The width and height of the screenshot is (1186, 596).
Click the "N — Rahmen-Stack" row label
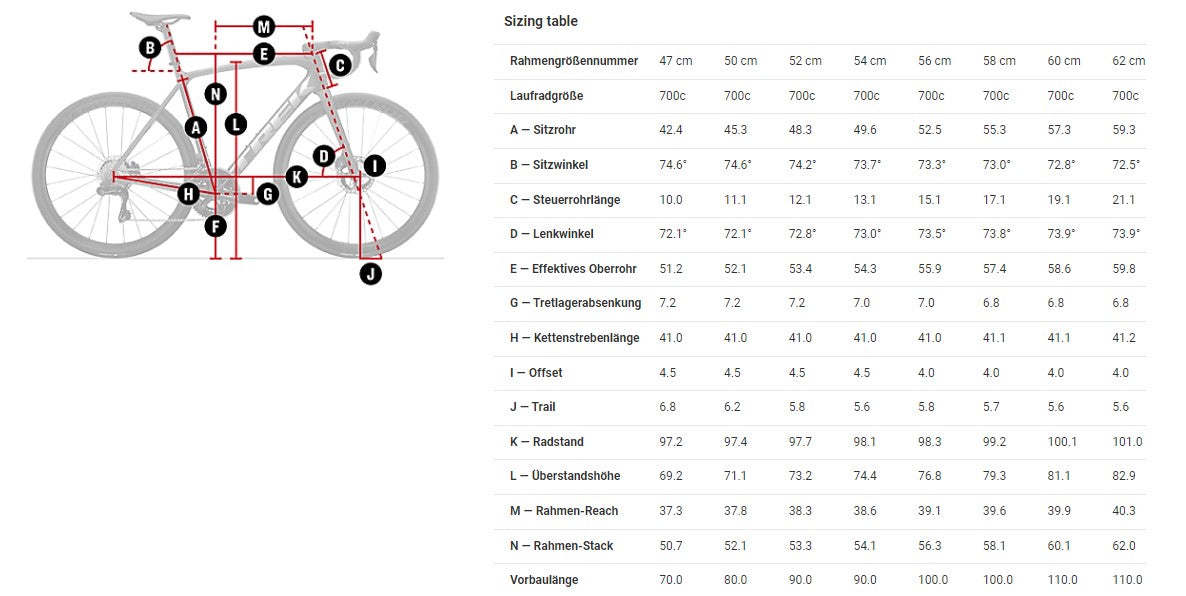pyautogui.click(x=561, y=546)
